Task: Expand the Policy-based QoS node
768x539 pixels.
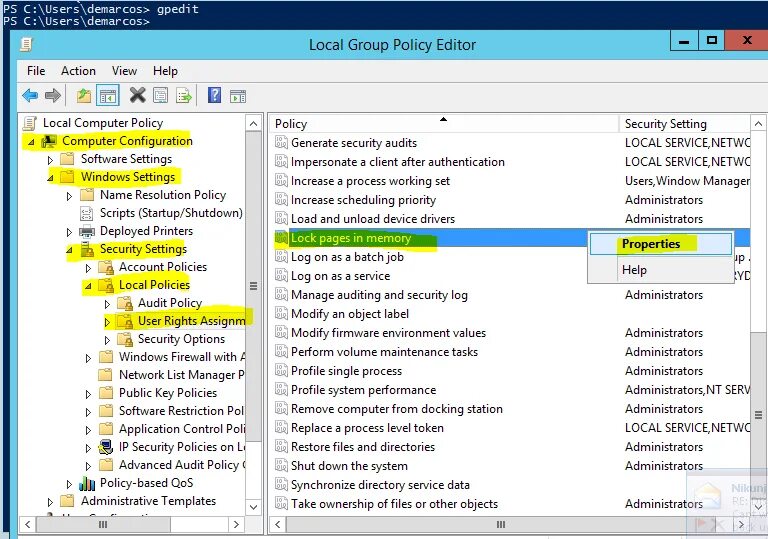Action: 69,484
